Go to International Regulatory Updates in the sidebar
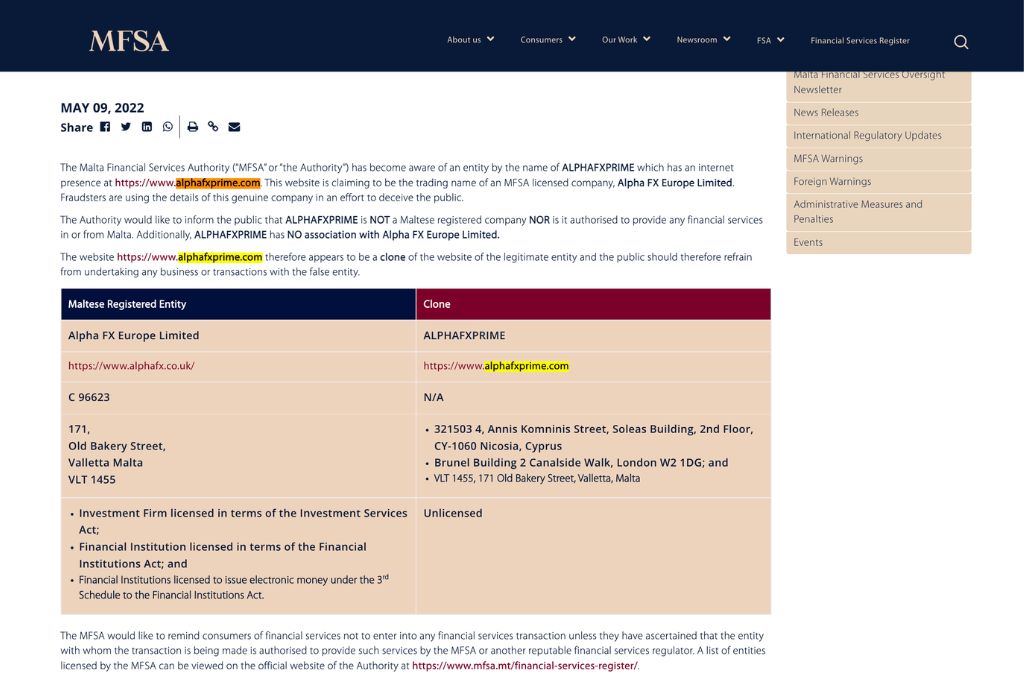1024x682 pixels. pyautogui.click(x=867, y=136)
